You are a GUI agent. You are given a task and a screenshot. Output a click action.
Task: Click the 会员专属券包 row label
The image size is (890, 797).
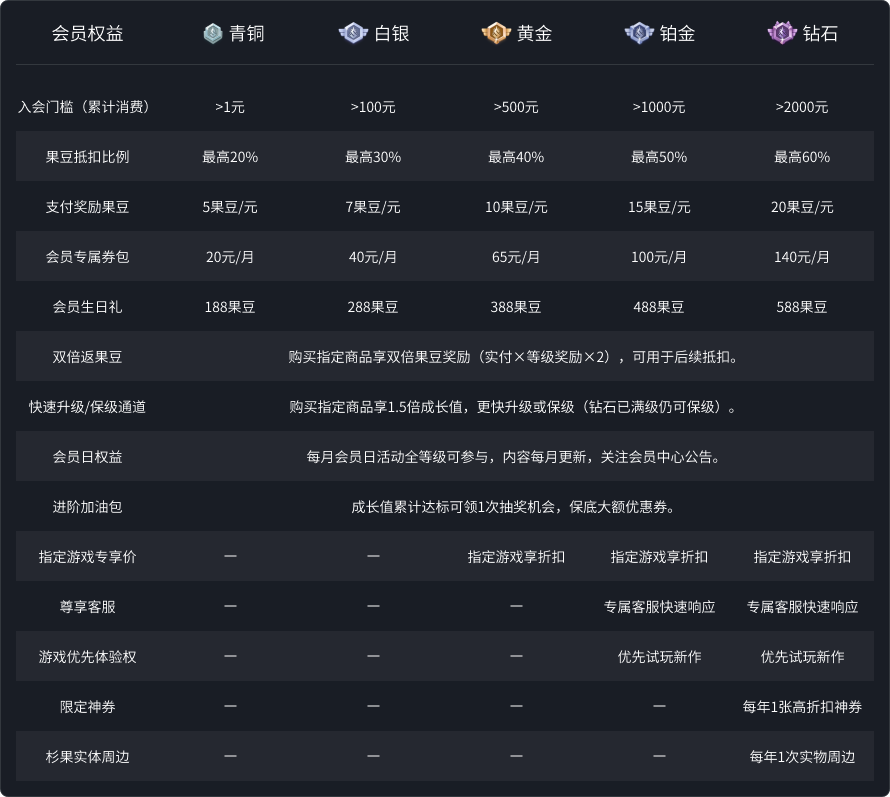[x=87, y=257]
